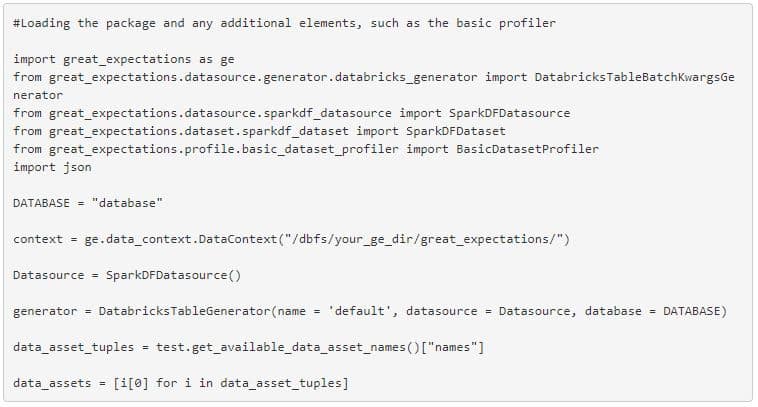Place cursor on 'import great_expectations as ge' line
This screenshot has width=758, height=407.
point(124,59)
